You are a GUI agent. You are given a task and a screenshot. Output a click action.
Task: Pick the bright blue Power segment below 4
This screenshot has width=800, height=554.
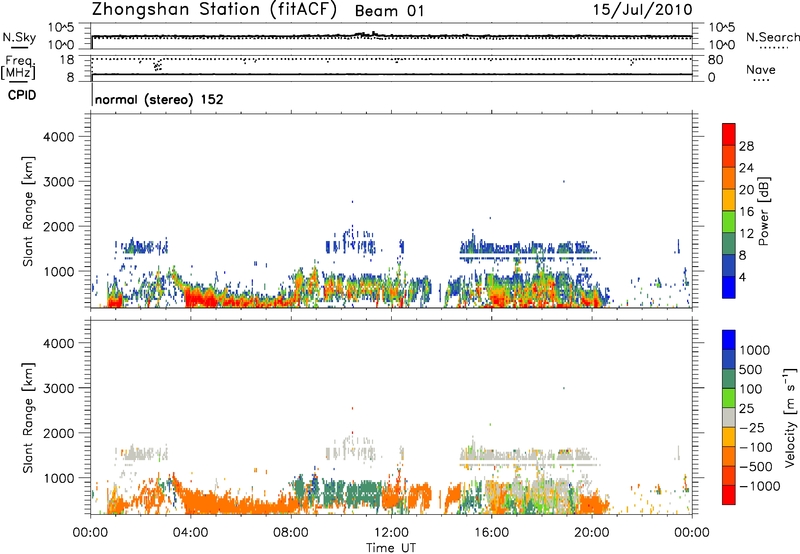(x=729, y=287)
